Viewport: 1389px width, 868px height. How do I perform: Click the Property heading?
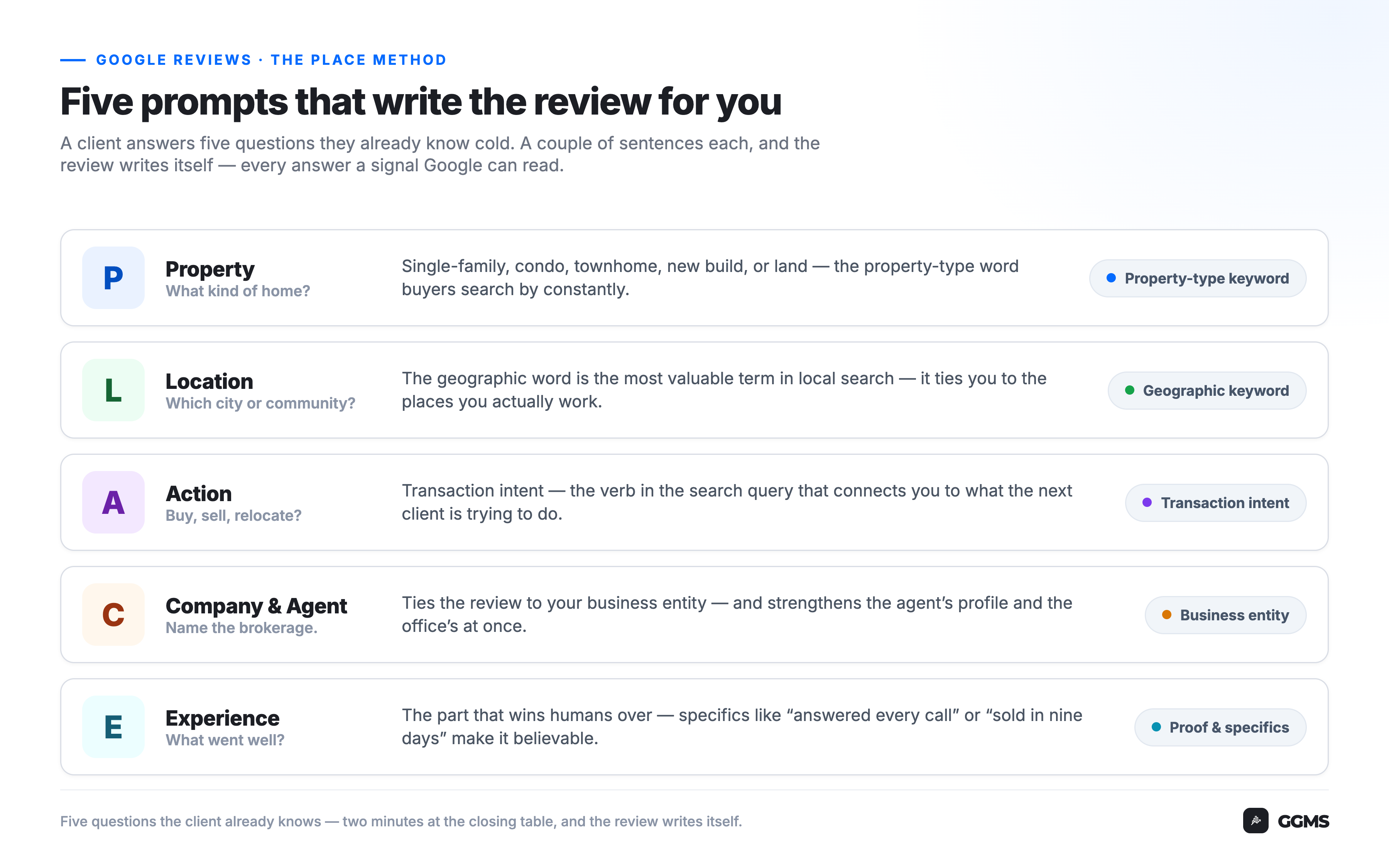210,269
